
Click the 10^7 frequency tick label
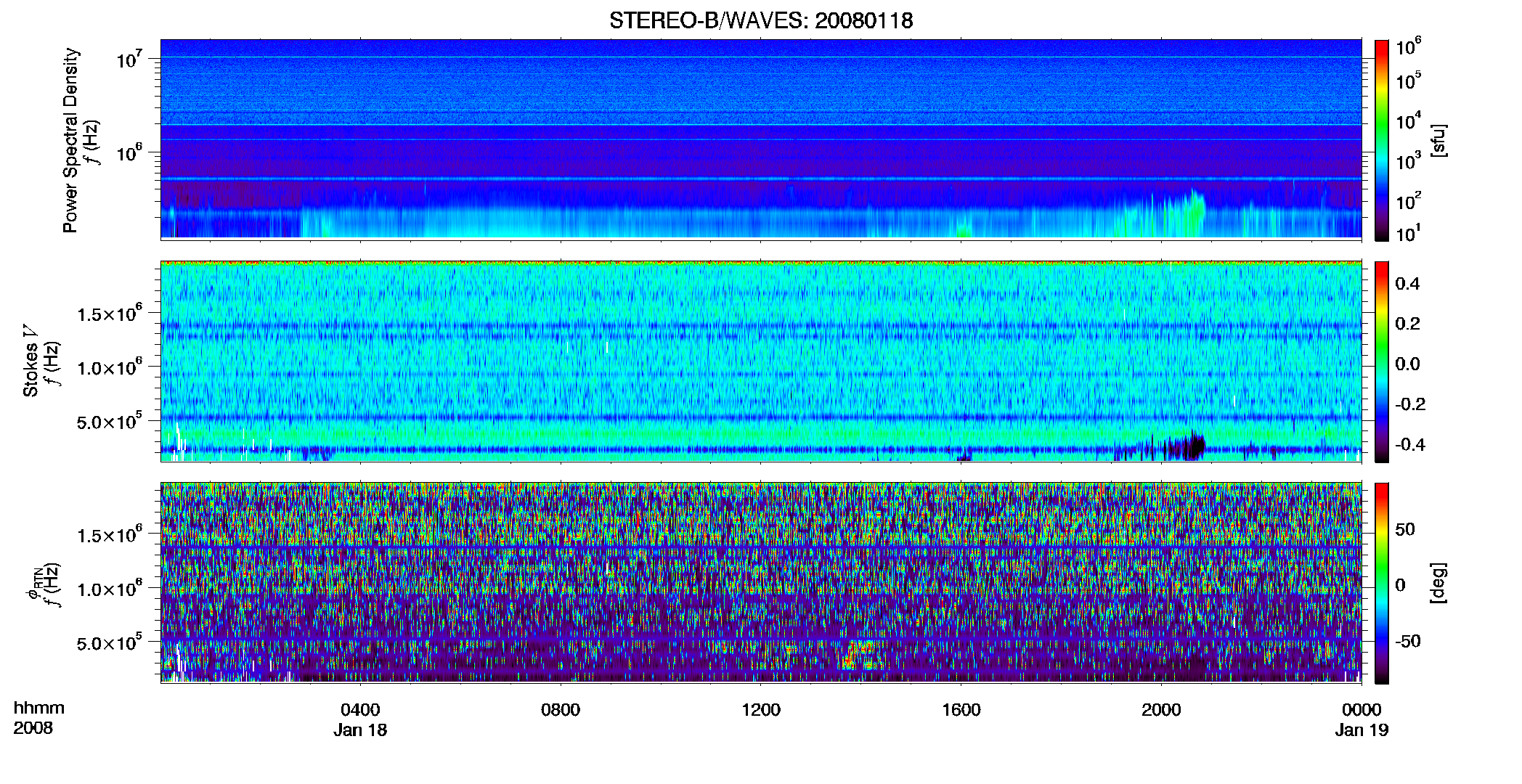129,58
